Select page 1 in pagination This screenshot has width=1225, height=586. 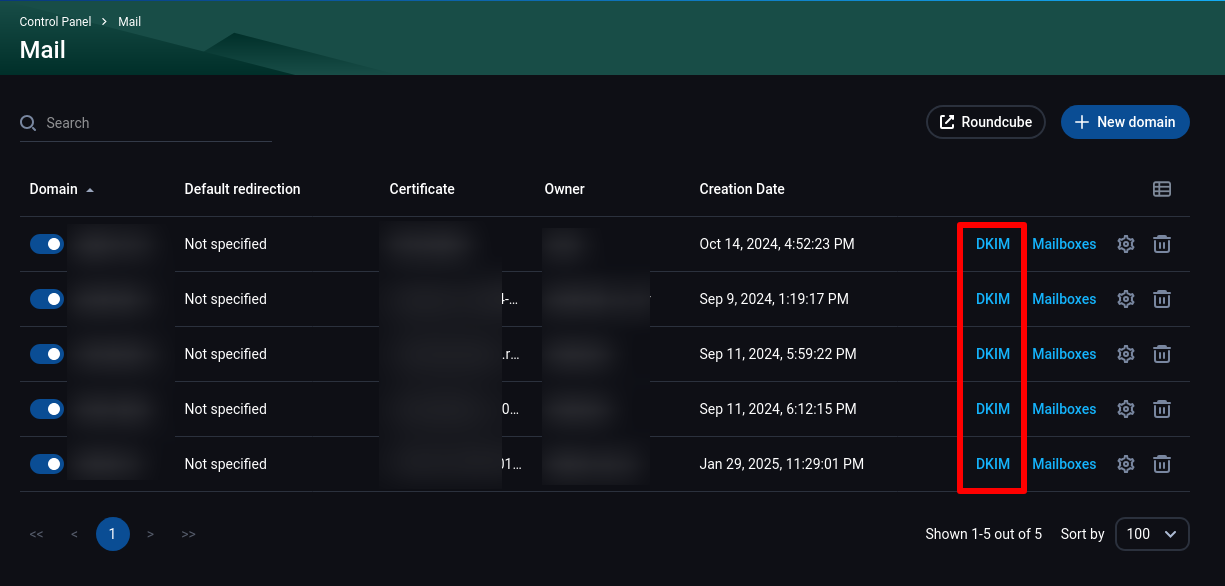tap(112, 534)
